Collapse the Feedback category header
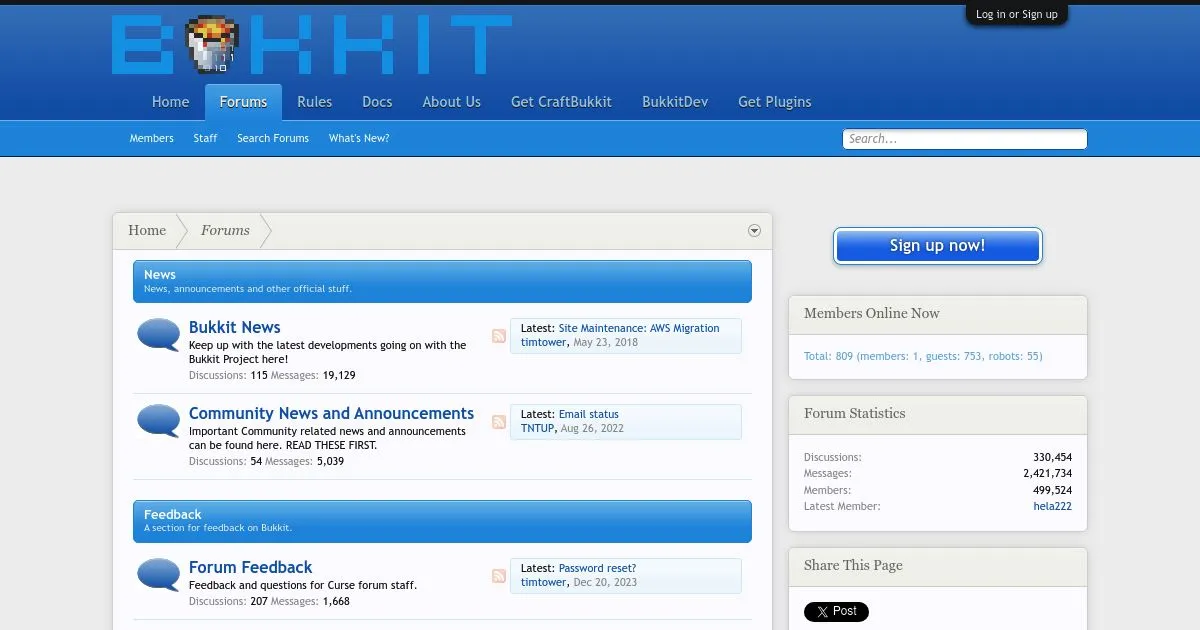The height and width of the screenshot is (630, 1200). coord(441,521)
